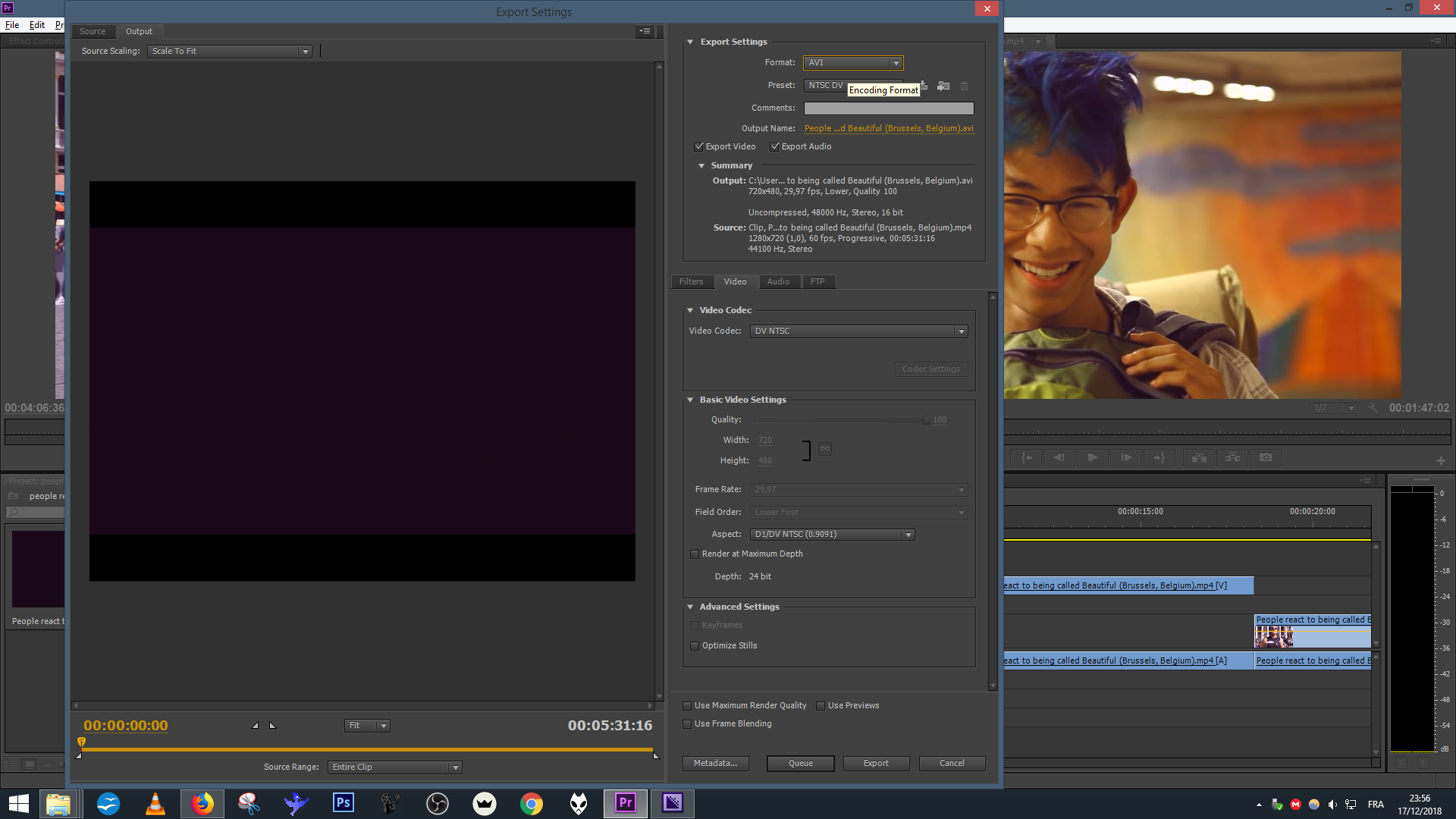Click the Lift button in the monitor
This screenshot has width=1456, height=819.
pos(1199,457)
